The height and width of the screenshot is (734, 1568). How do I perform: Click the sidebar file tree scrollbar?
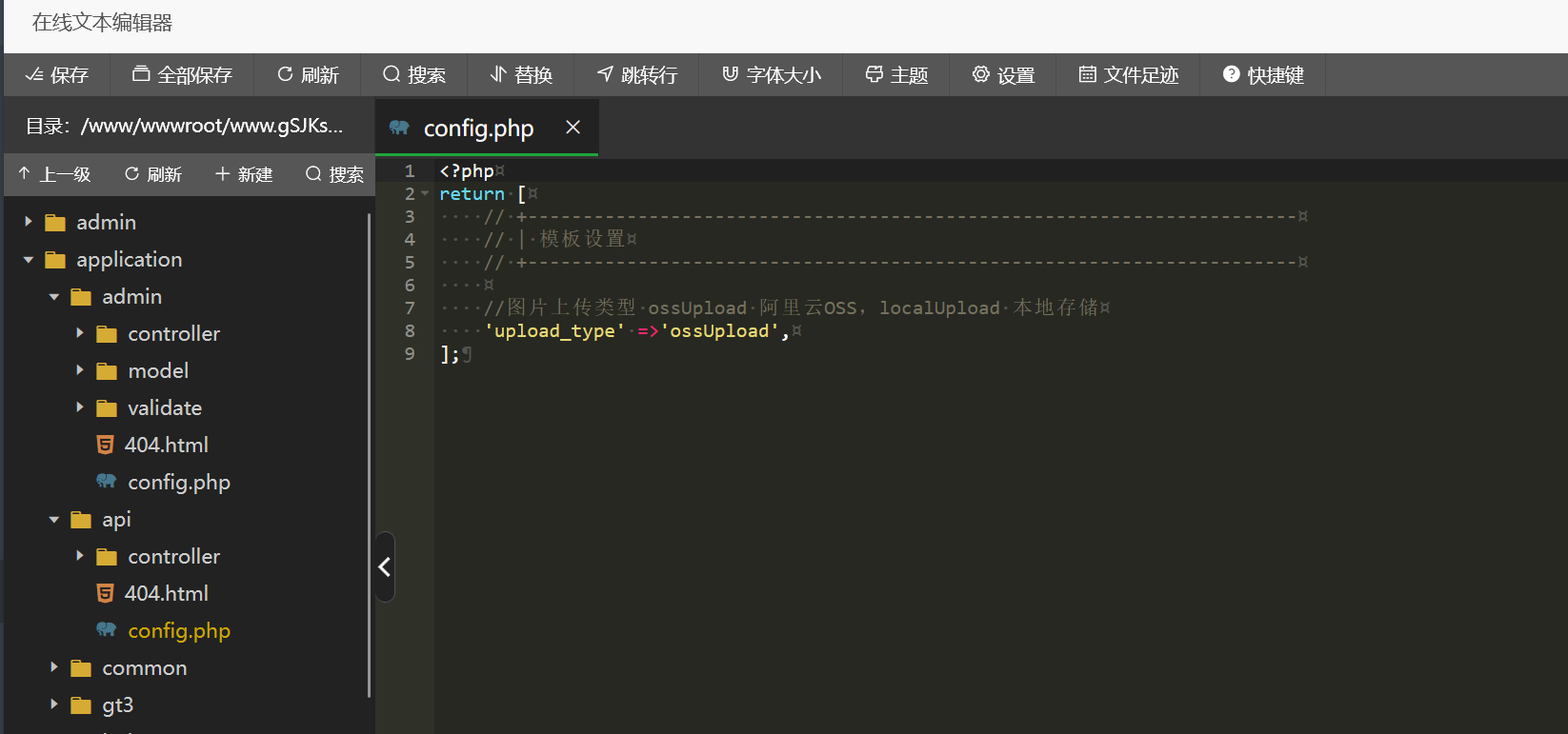point(370,457)
